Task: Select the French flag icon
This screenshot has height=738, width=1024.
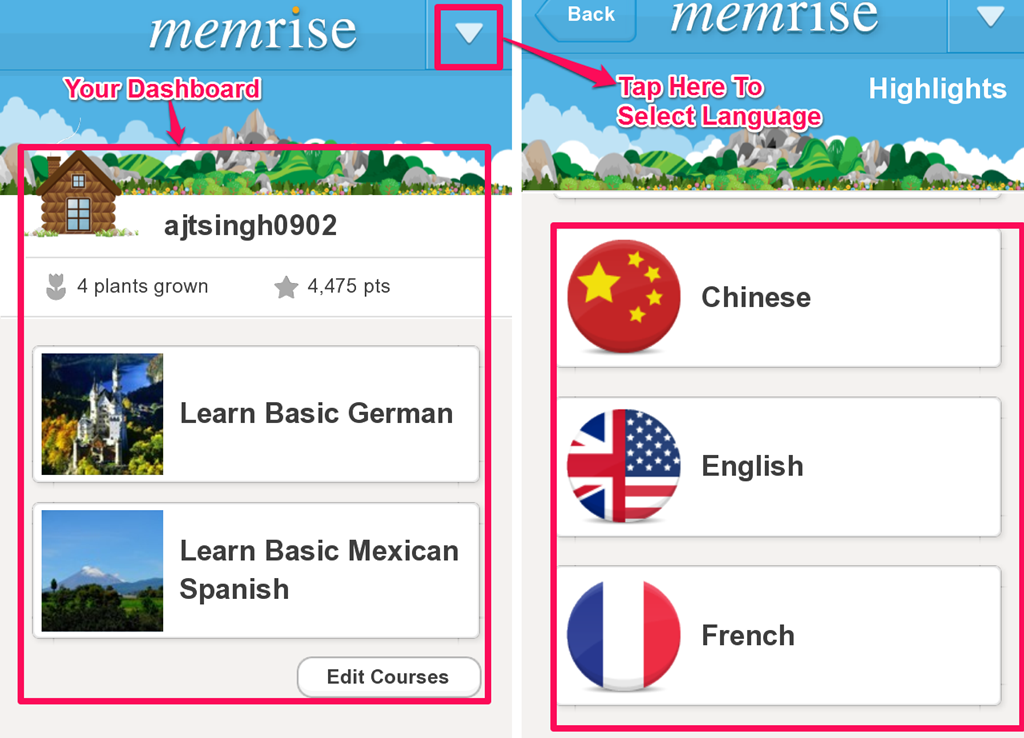Action: pyautogui.click(x=624, y=635)
